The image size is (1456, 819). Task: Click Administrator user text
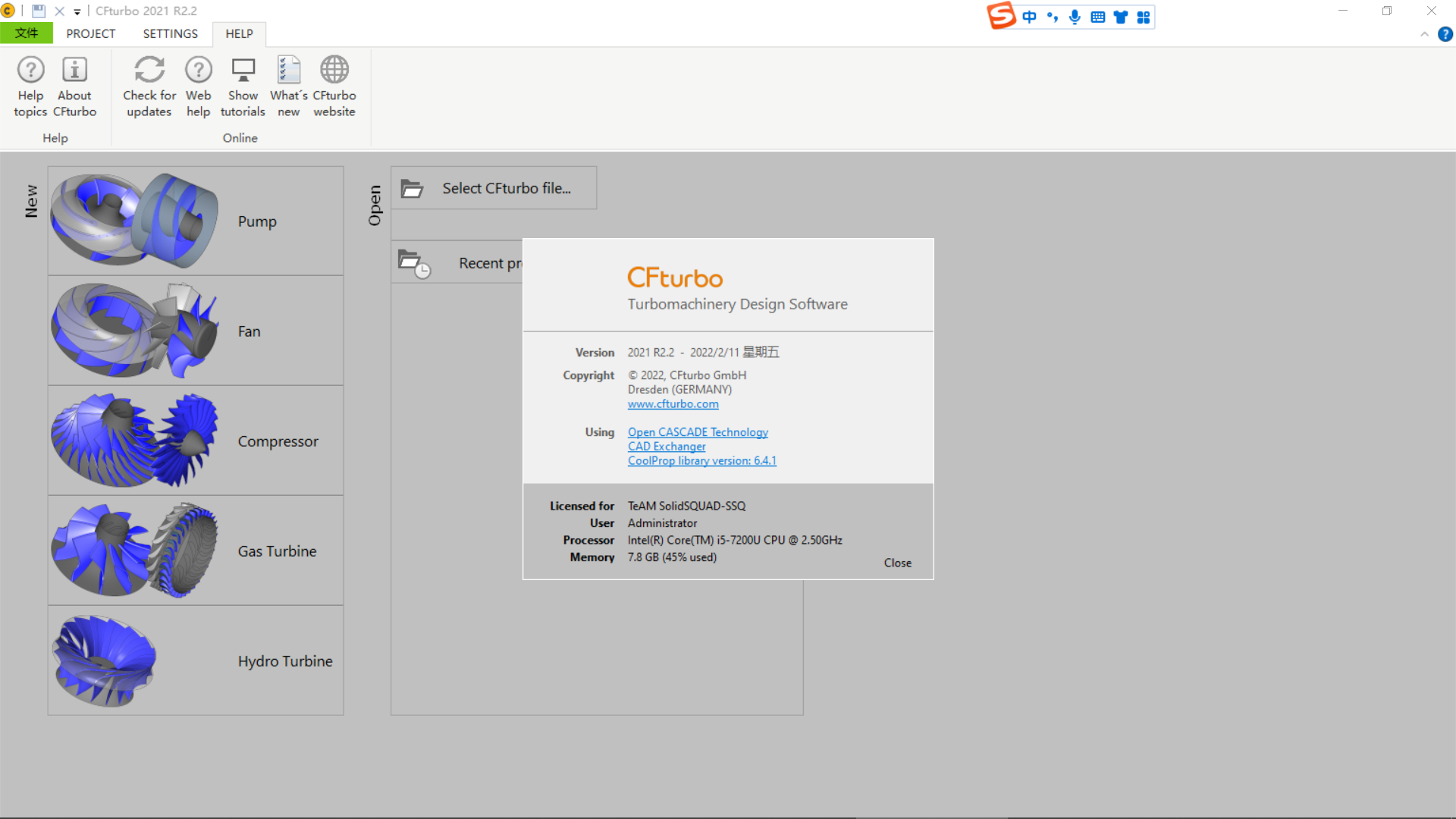tap(662, 523)
